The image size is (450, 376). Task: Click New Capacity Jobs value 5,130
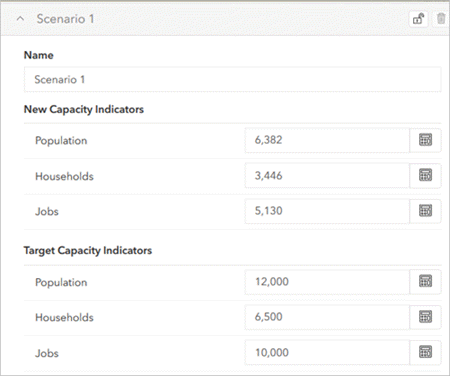click(x=327, y=211)
